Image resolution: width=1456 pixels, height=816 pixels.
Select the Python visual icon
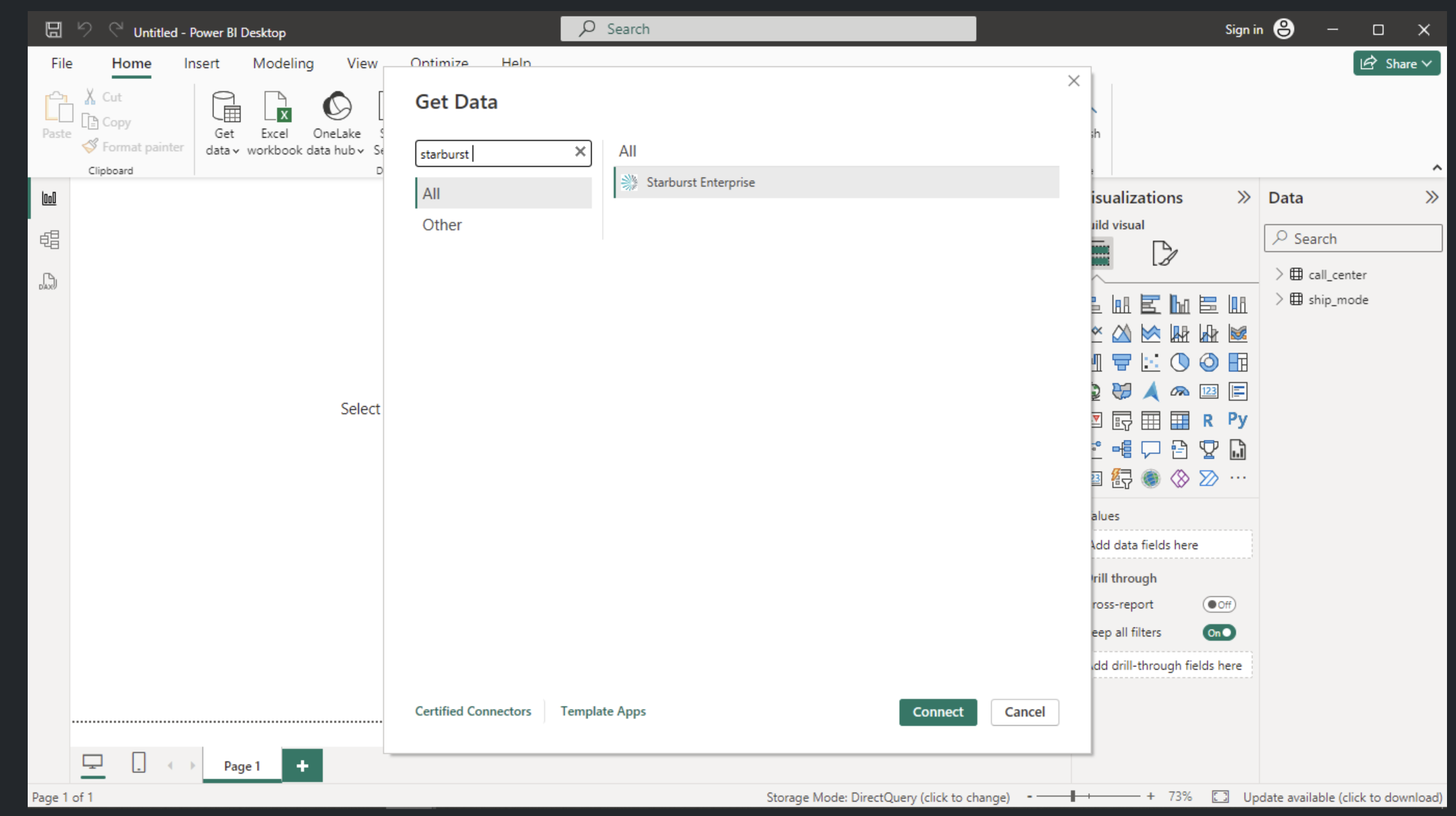pos(1237,420)
